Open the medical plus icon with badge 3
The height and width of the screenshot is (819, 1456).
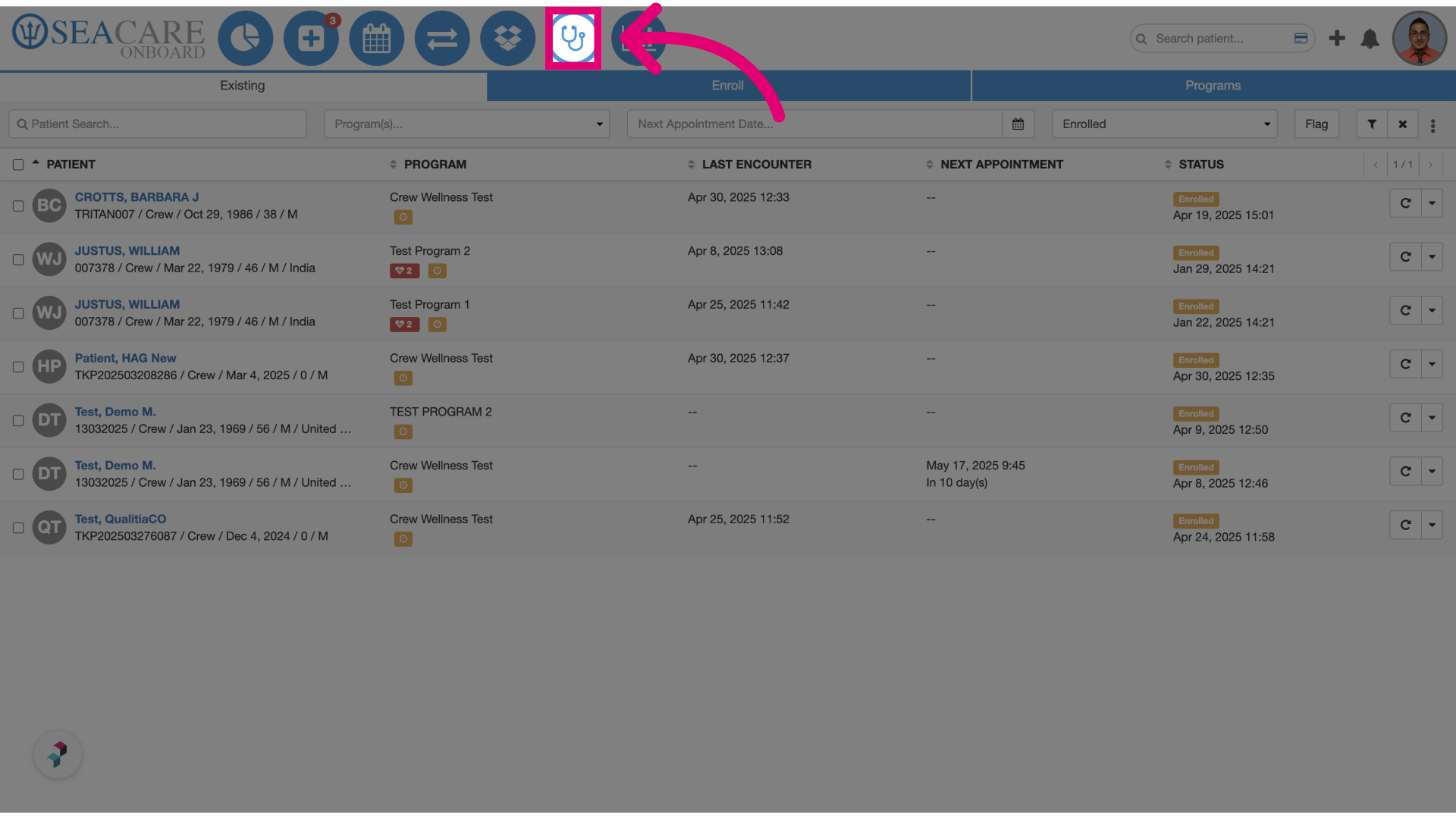pyautogui.click(x=311, y=39)
